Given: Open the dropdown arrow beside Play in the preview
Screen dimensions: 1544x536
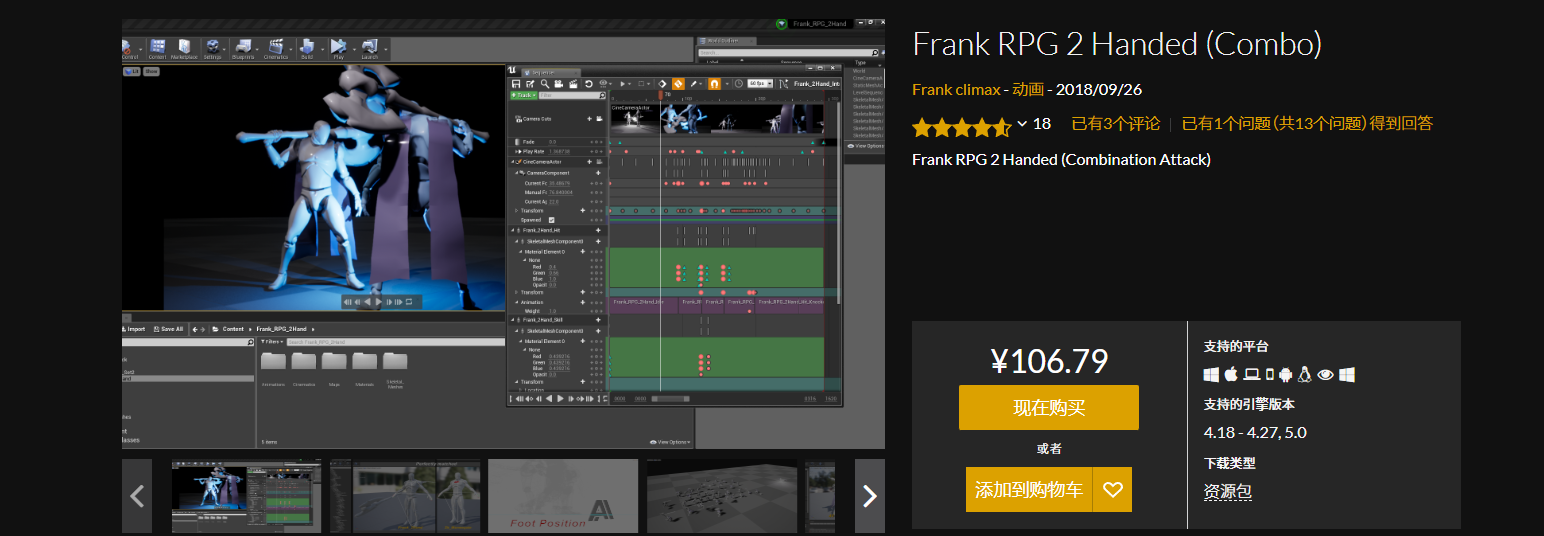Looking at the screenshot, I should click(x=354, y=49).
